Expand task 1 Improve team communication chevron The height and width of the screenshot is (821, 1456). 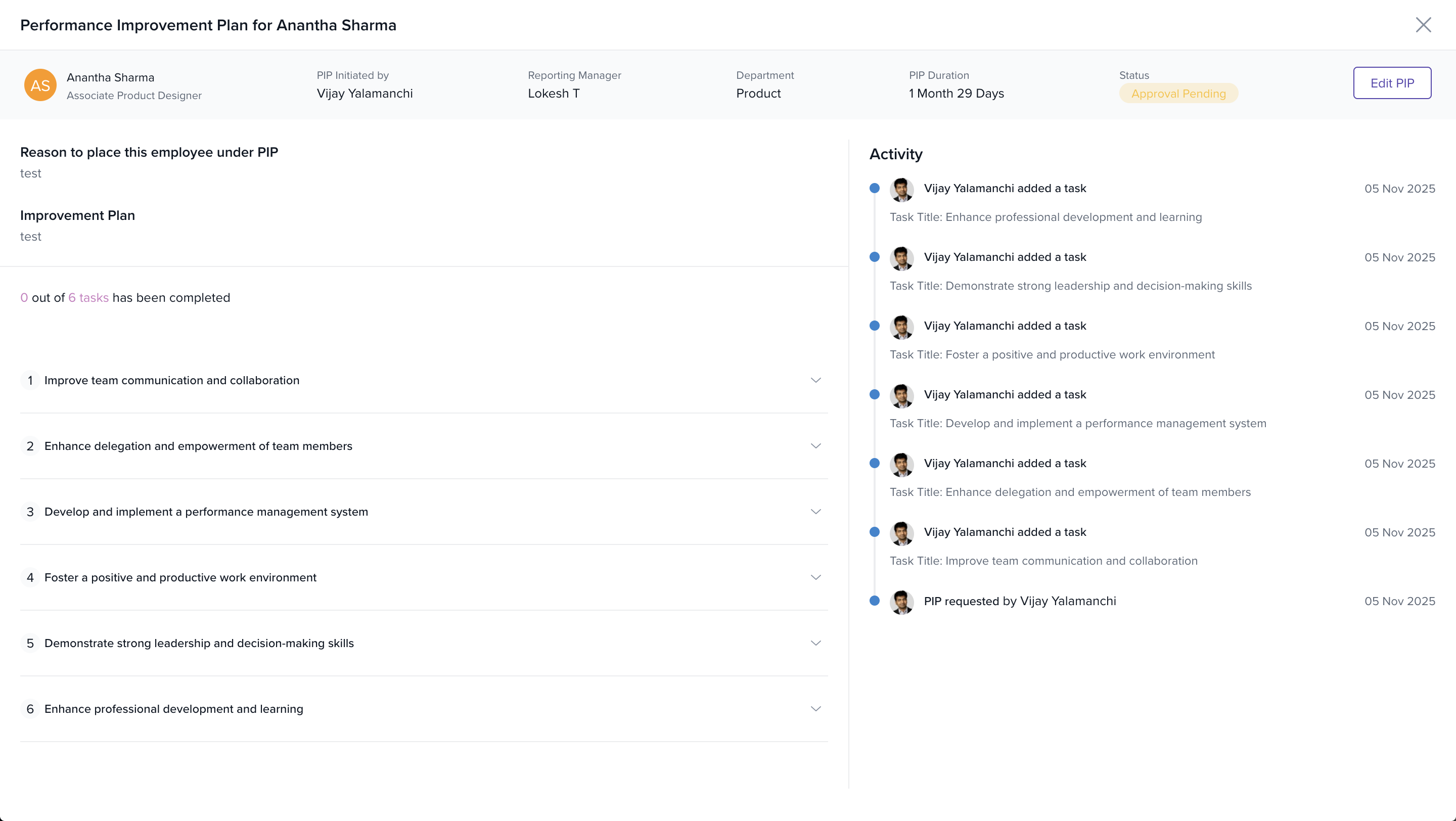(x=815, y=380)
